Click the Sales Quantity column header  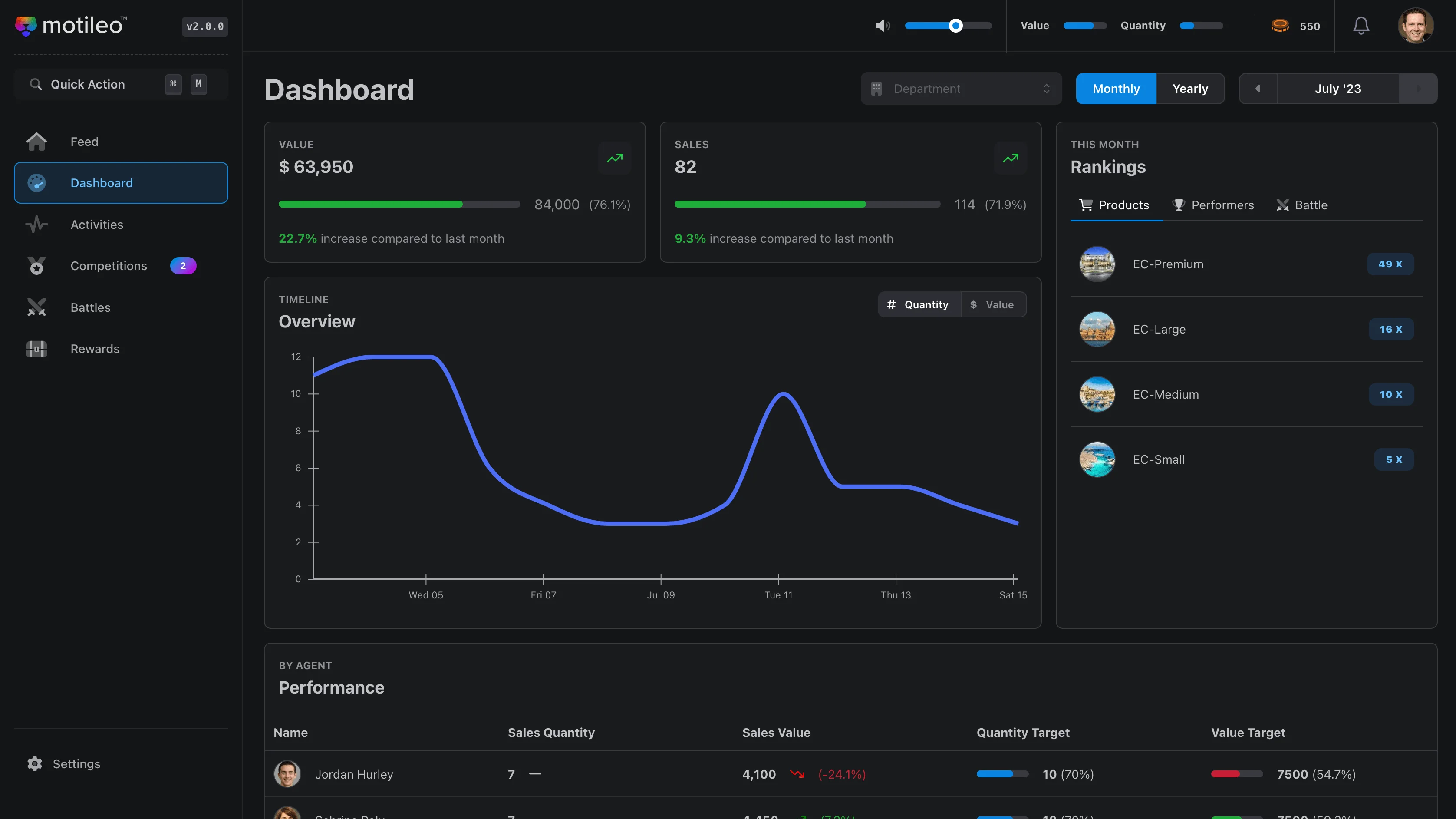(551, 733)
